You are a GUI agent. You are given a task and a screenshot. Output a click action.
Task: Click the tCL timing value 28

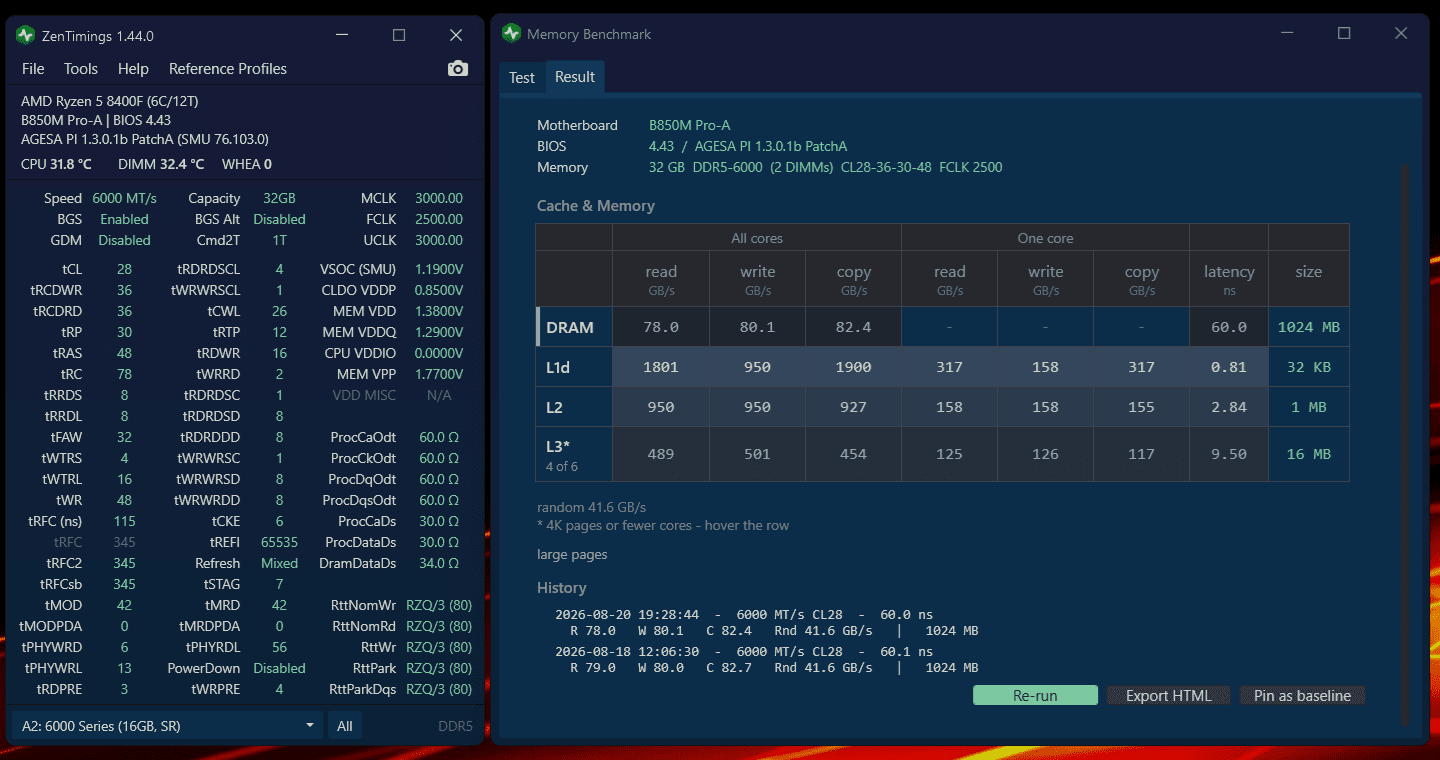click(124, 269)
